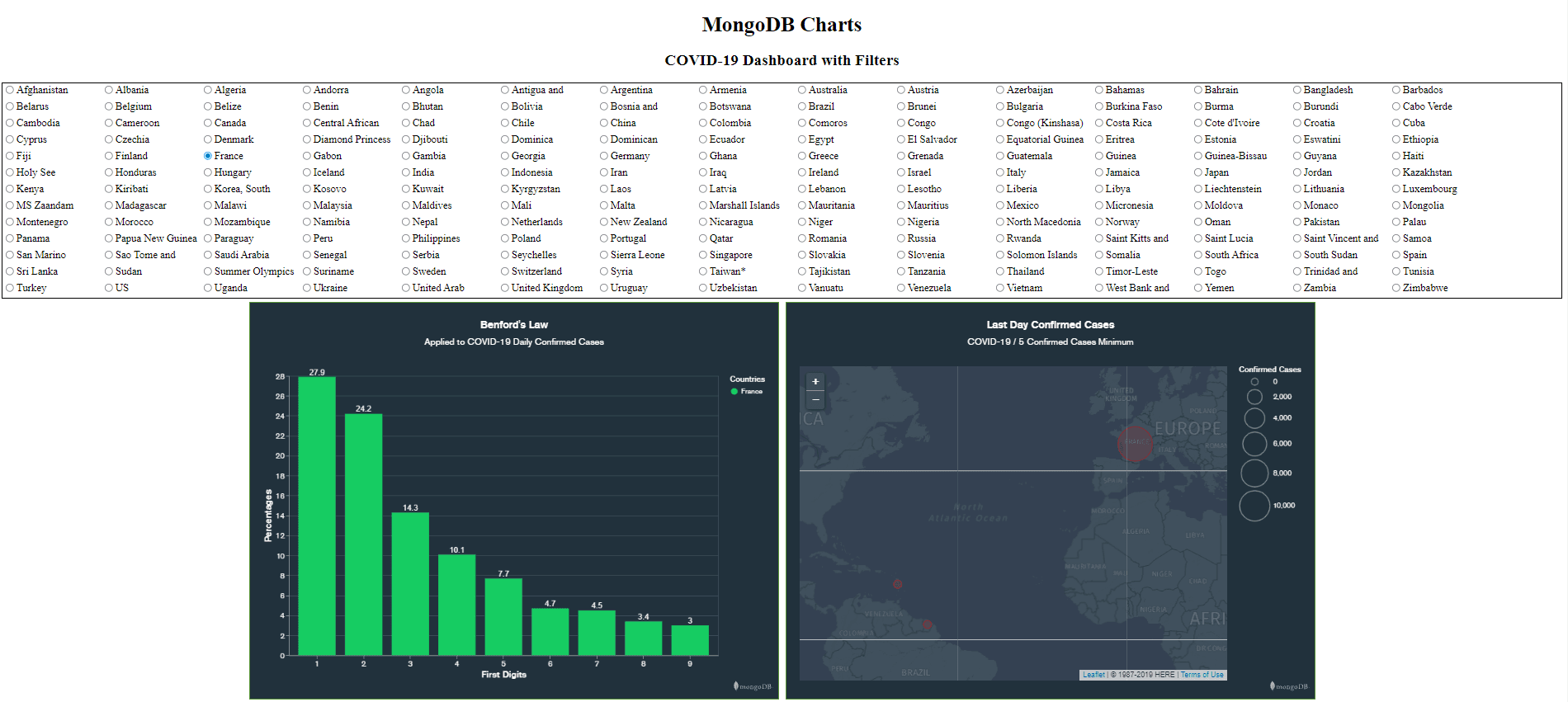Viewport: 1568px width, 702px height.
Task: Select the Holy See radio button
Action: click(10, 172)
